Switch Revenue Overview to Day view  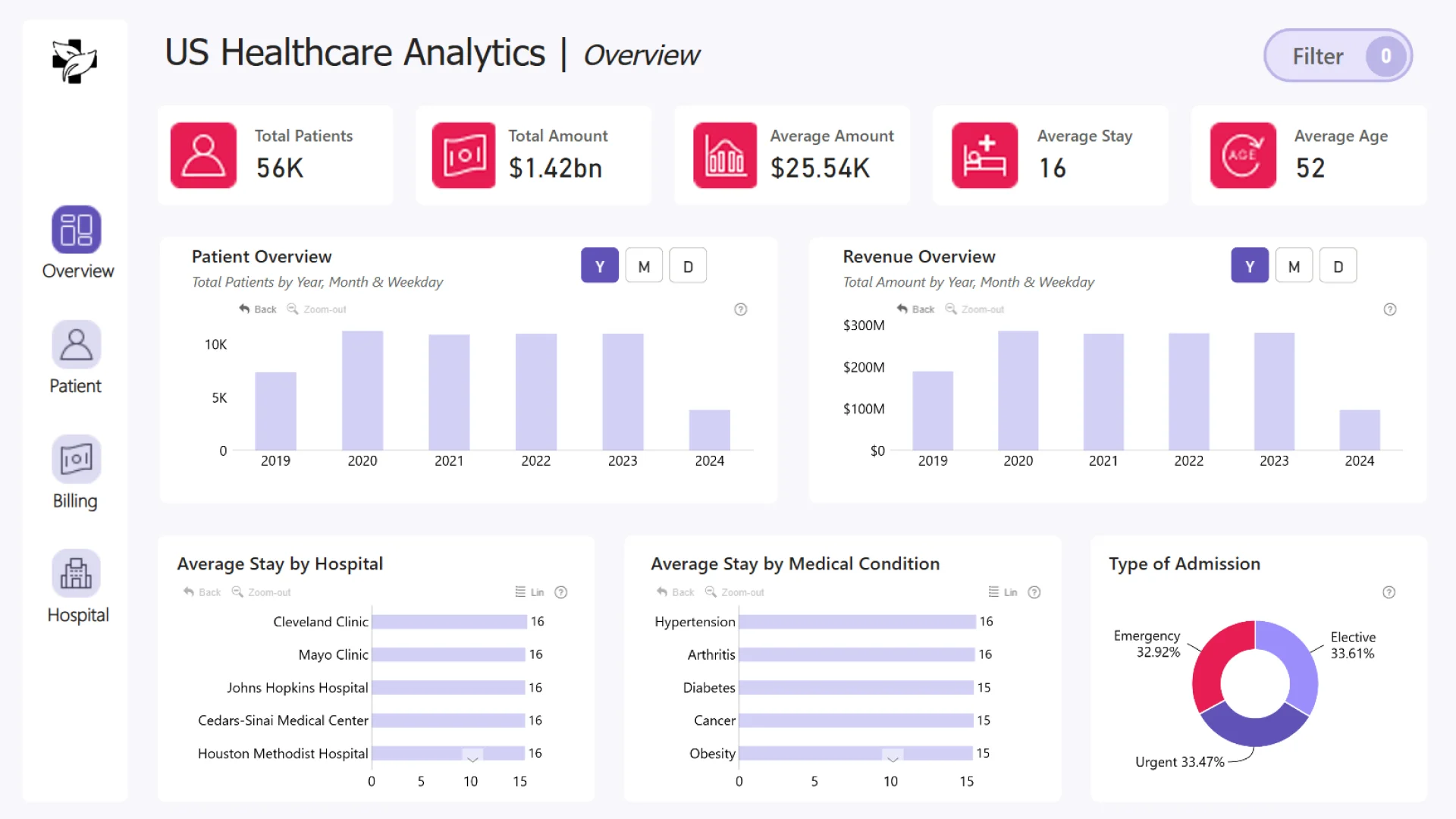pos(1338,266)
